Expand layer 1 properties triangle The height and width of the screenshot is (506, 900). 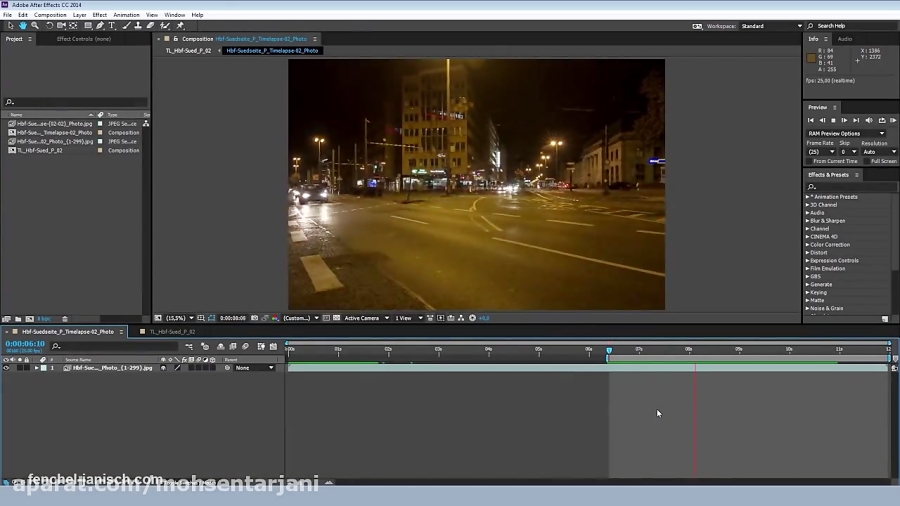[x=36, y=368]
